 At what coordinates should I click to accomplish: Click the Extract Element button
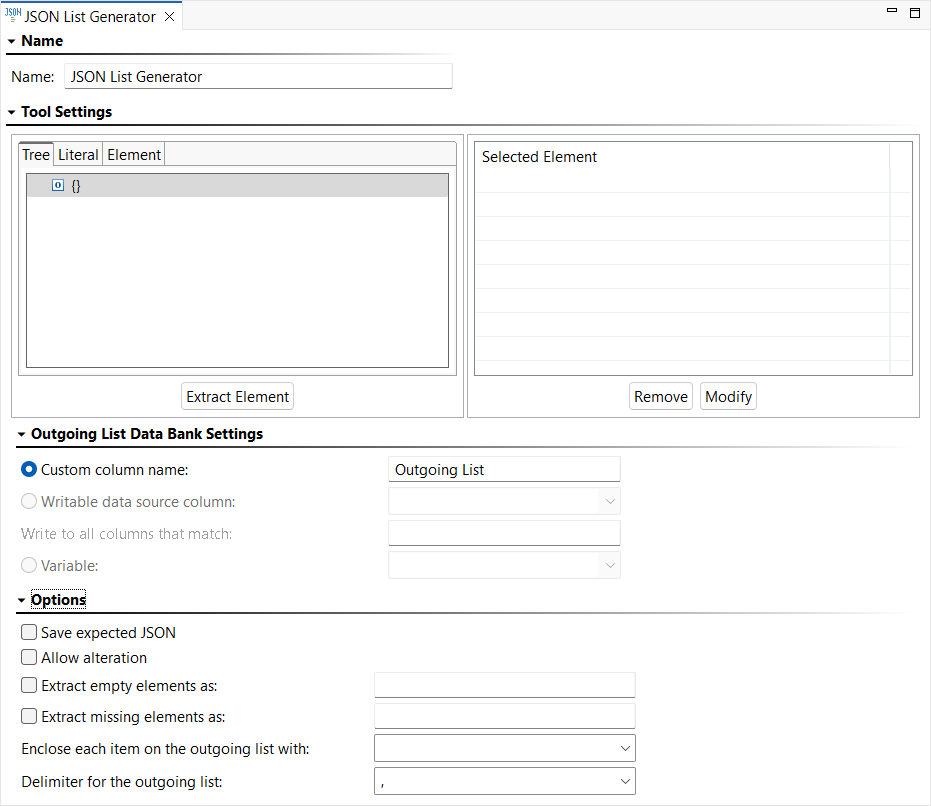pos(238,397)
